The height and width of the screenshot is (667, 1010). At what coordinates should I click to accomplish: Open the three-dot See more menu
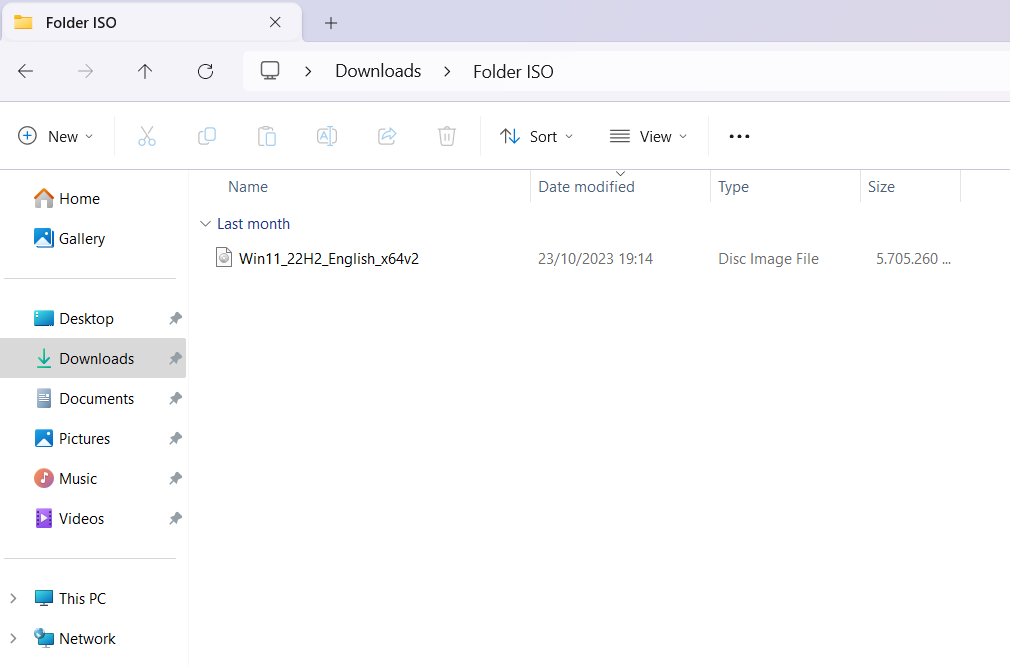pos(739,136)
